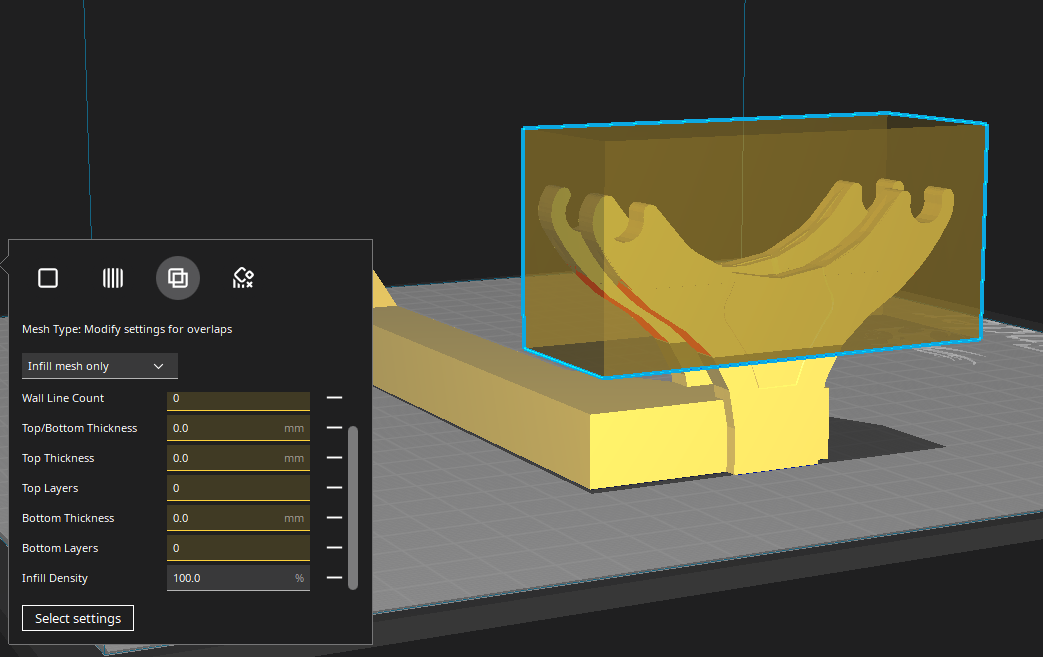Remove the Bottom Thickness setting via minus icon
1043x657 pixels.
(334, 517)
